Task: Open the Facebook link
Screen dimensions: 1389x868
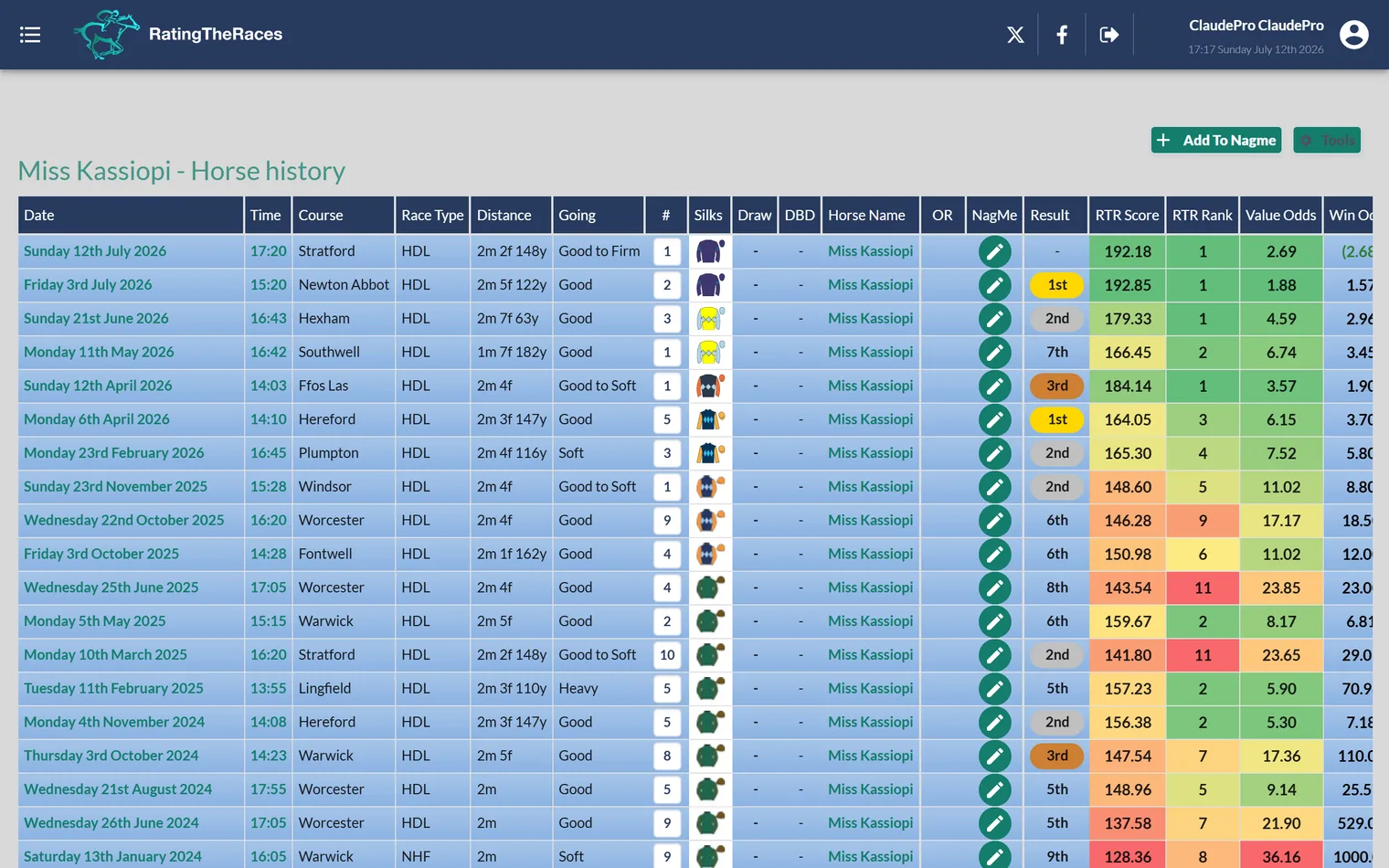Action: pos(1062,35)
